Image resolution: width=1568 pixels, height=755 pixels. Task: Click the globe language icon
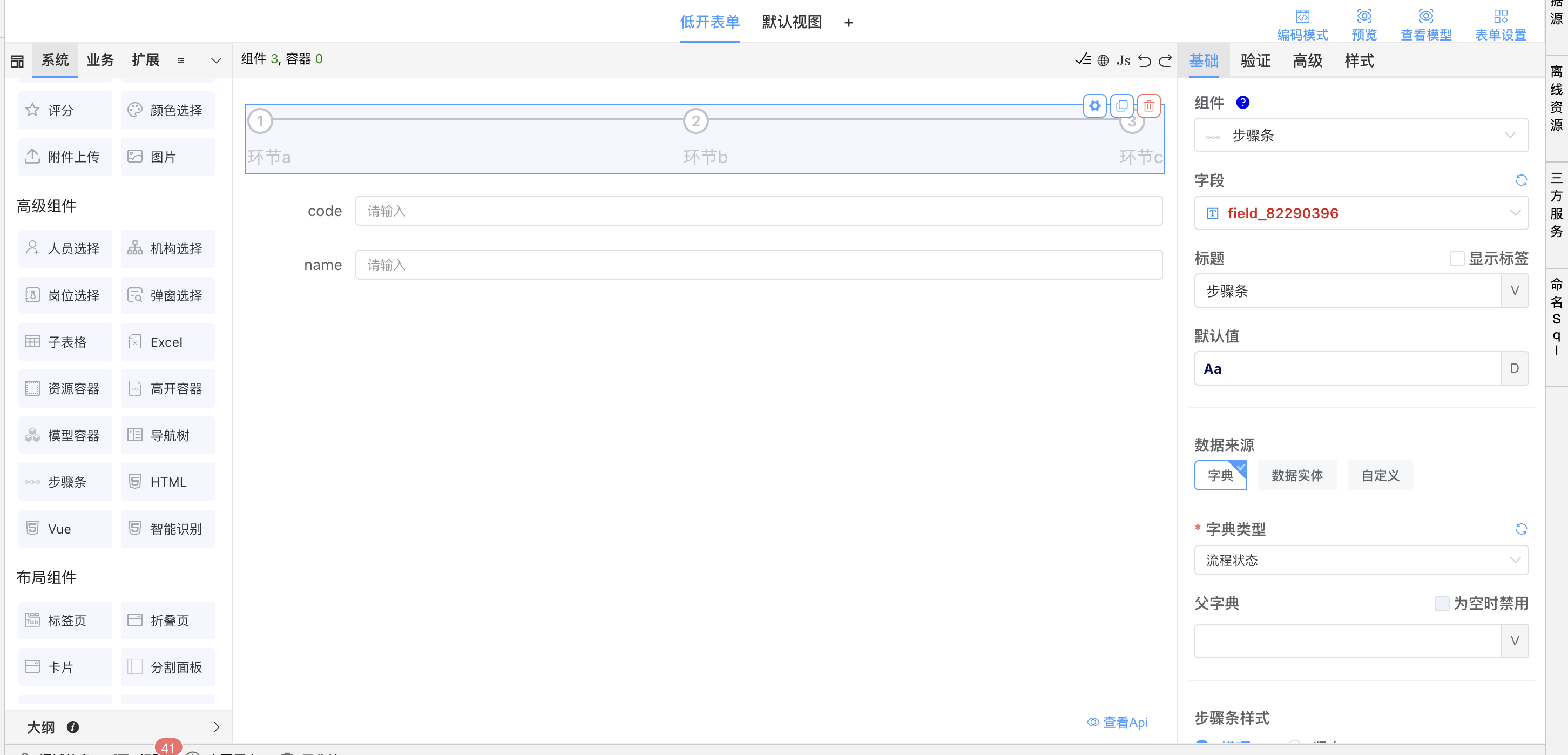tap(1103, 60)
